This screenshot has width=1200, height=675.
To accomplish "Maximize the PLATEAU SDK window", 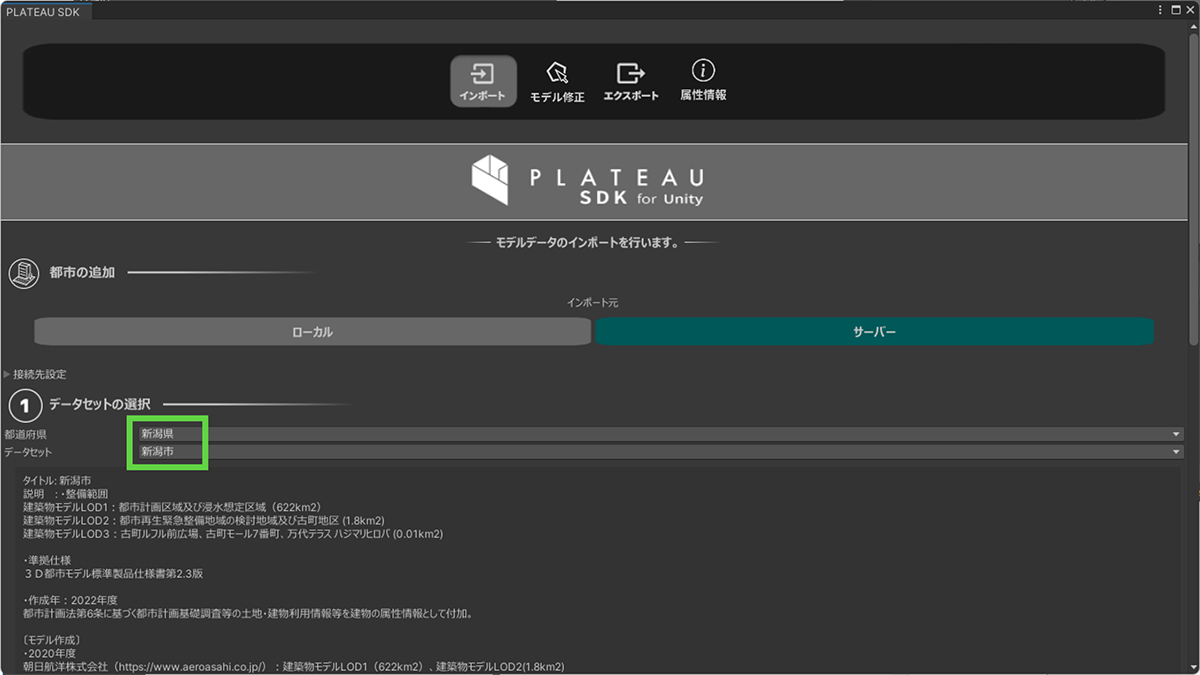I will pos(1174,9).
